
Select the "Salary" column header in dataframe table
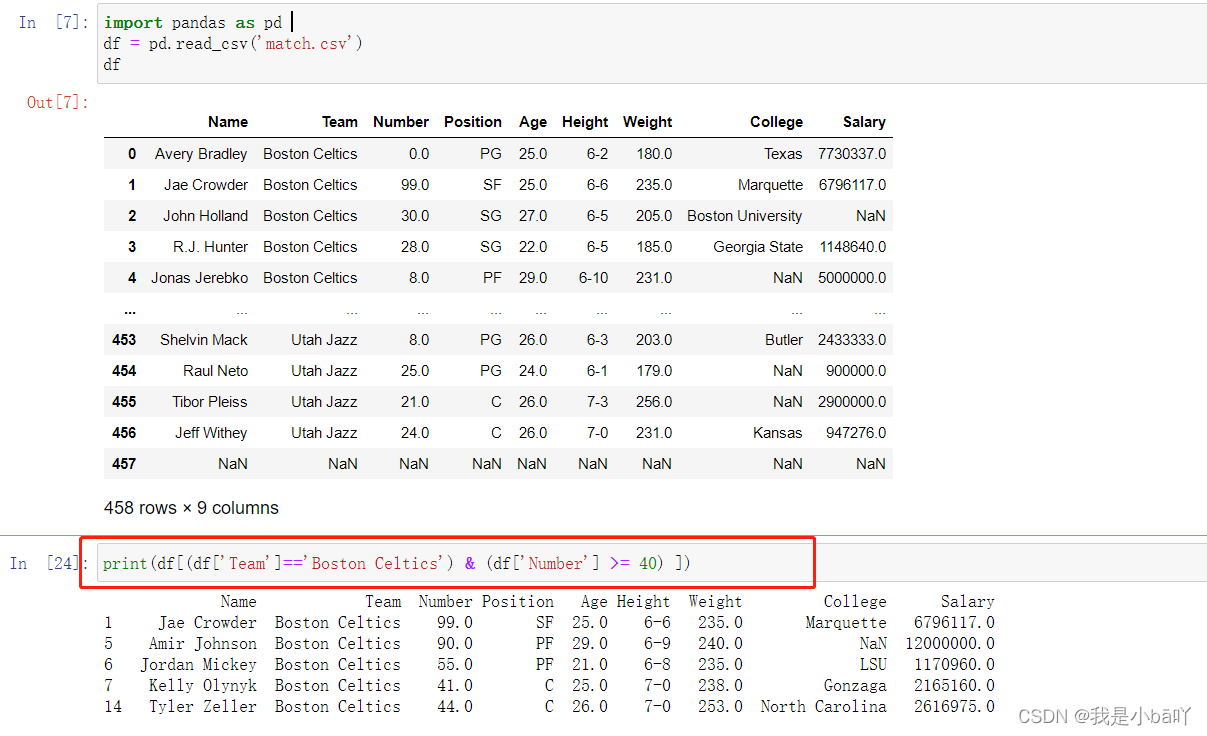coord(864,122)
